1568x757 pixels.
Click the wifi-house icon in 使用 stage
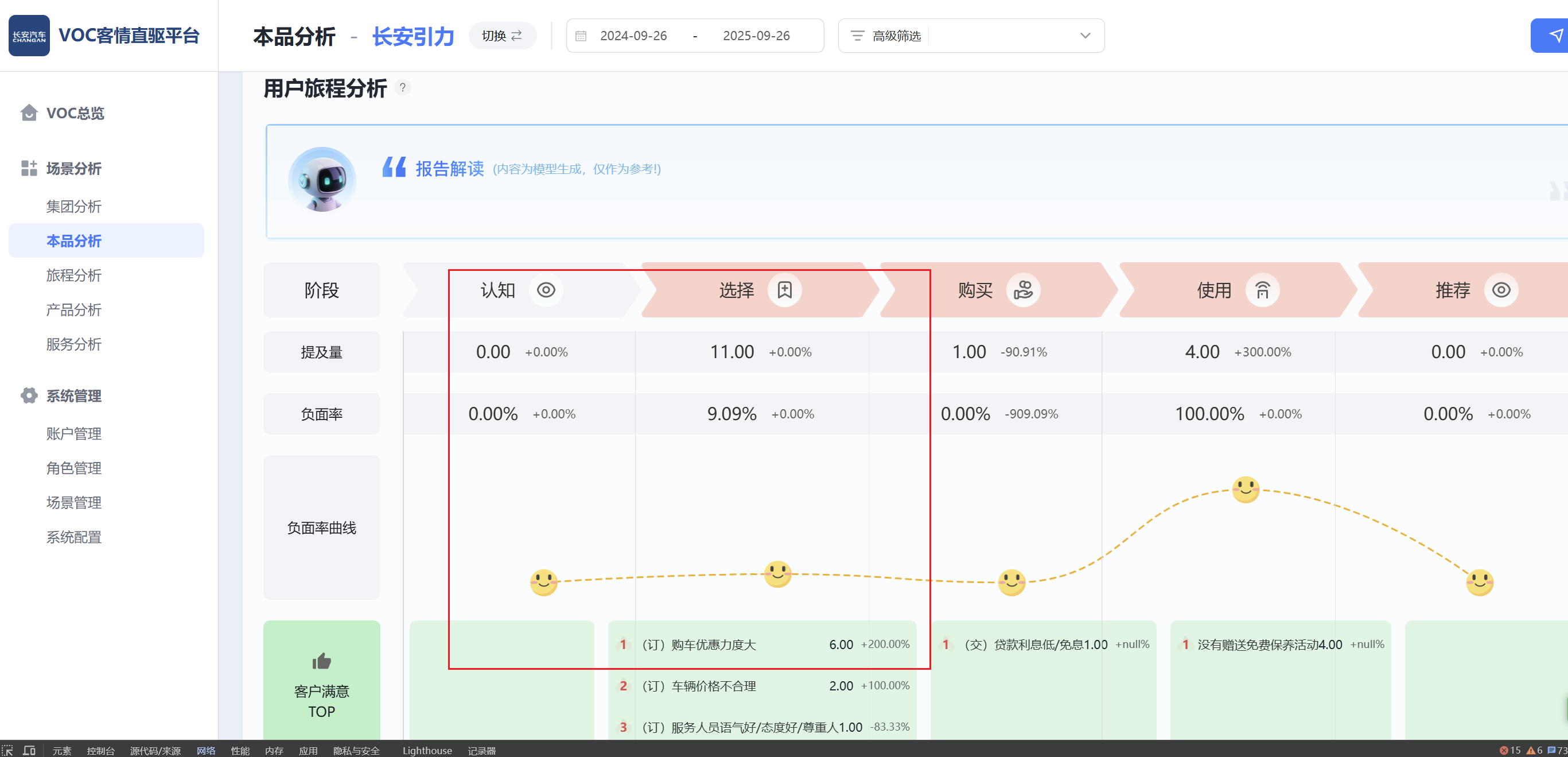pos(1262,290)
